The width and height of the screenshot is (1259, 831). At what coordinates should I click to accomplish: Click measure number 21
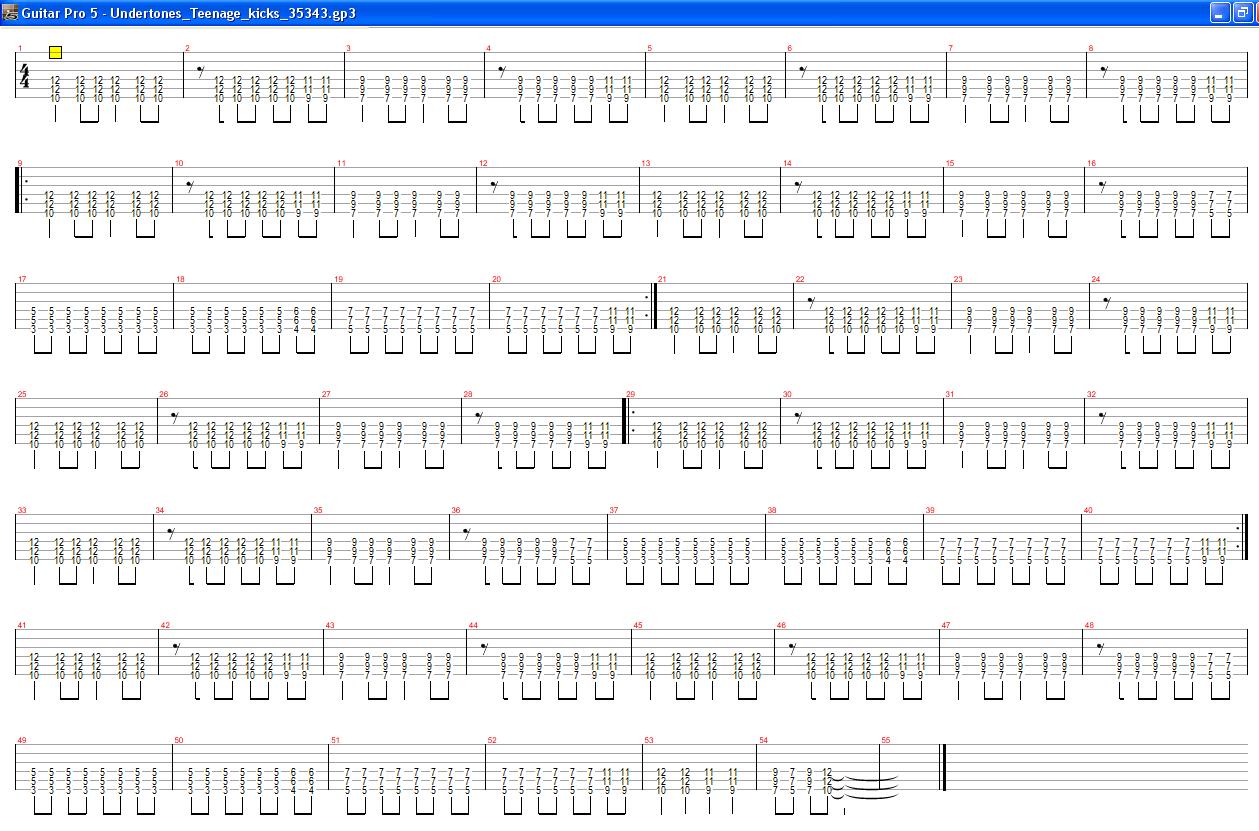(662, 279)
